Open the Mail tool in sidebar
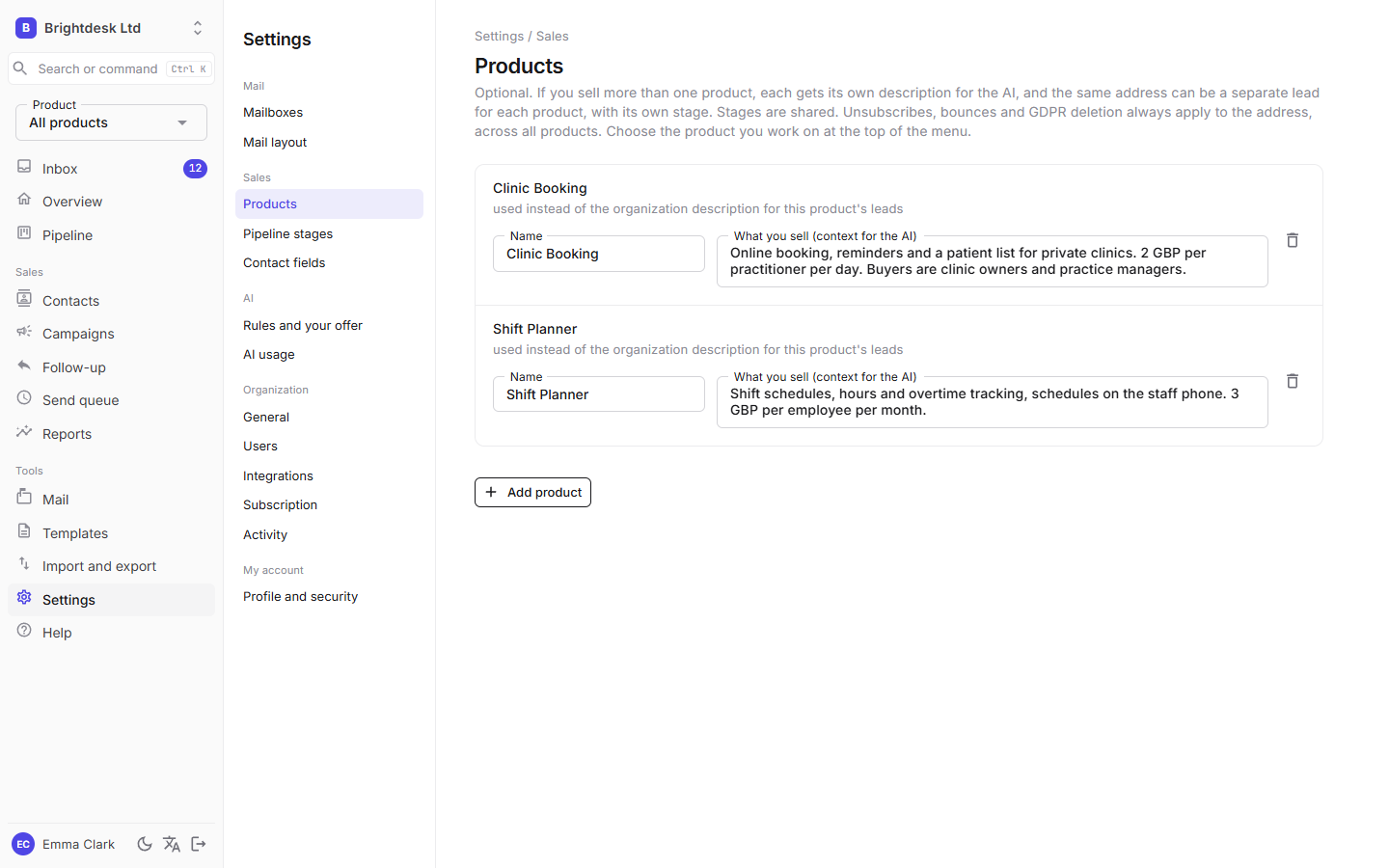1389x868 pixels. (111, 500)
